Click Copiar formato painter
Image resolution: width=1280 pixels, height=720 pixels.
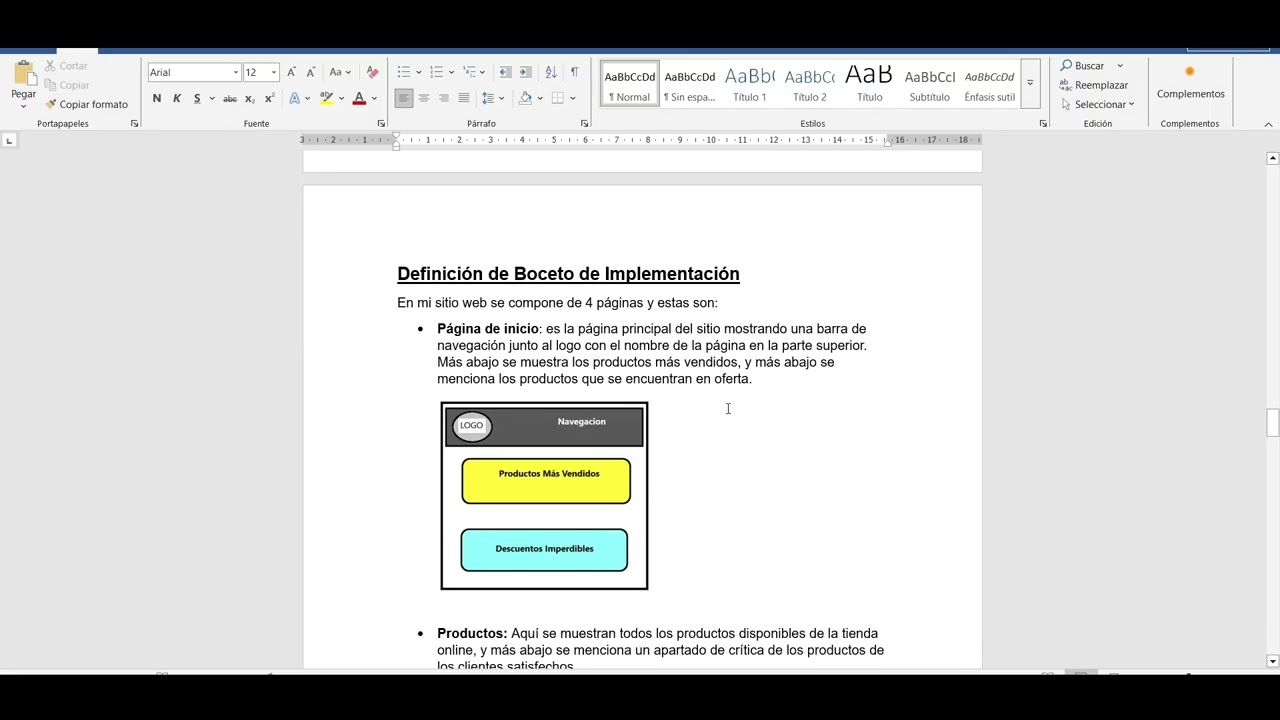coord(87,104)
